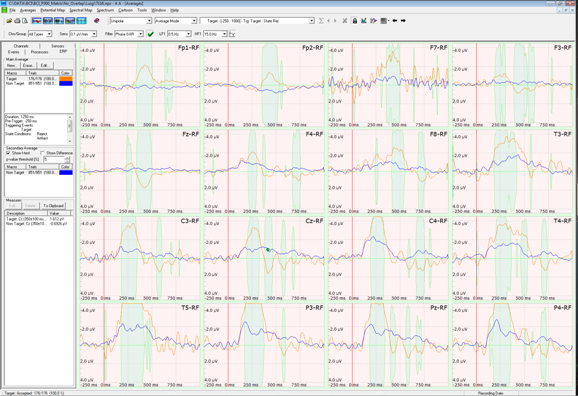Toggle the Show t-test checkbox

pyautogui.click(x=8, y=153)
